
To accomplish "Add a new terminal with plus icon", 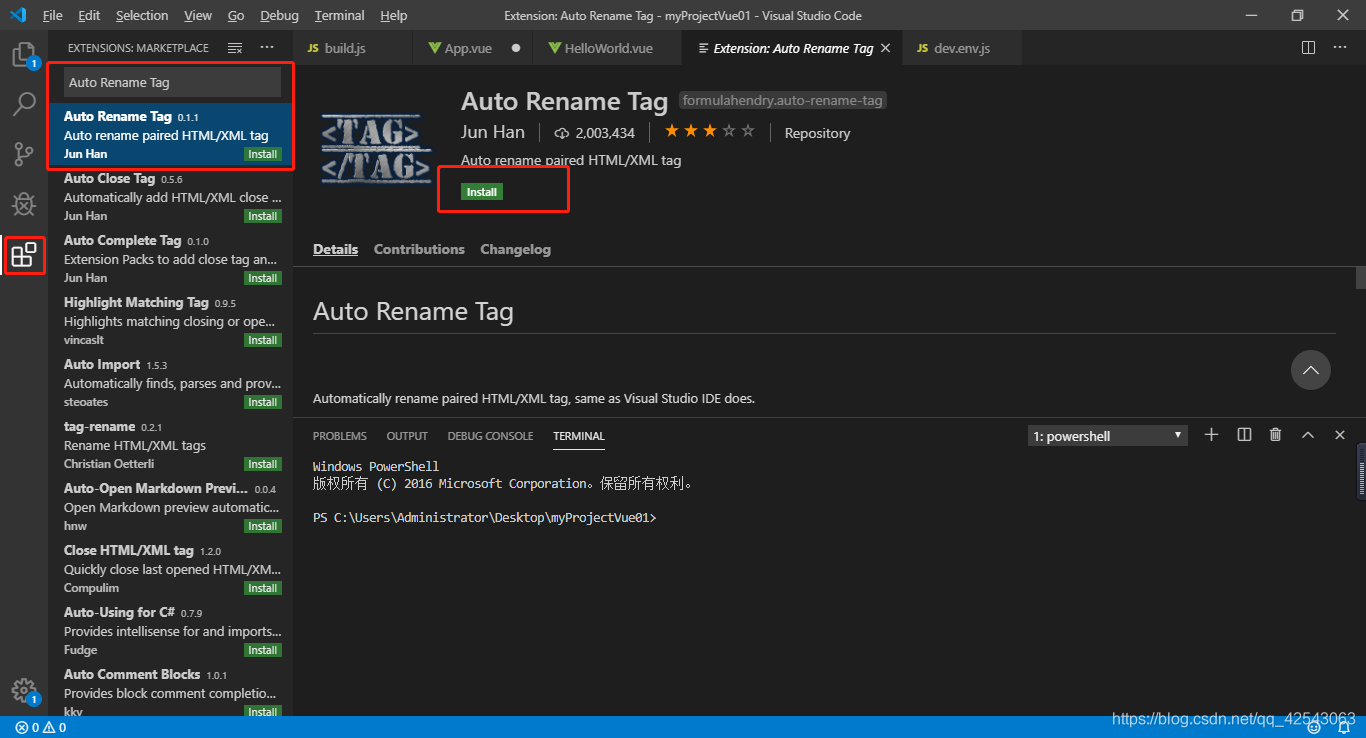I will coord(1211,435).
